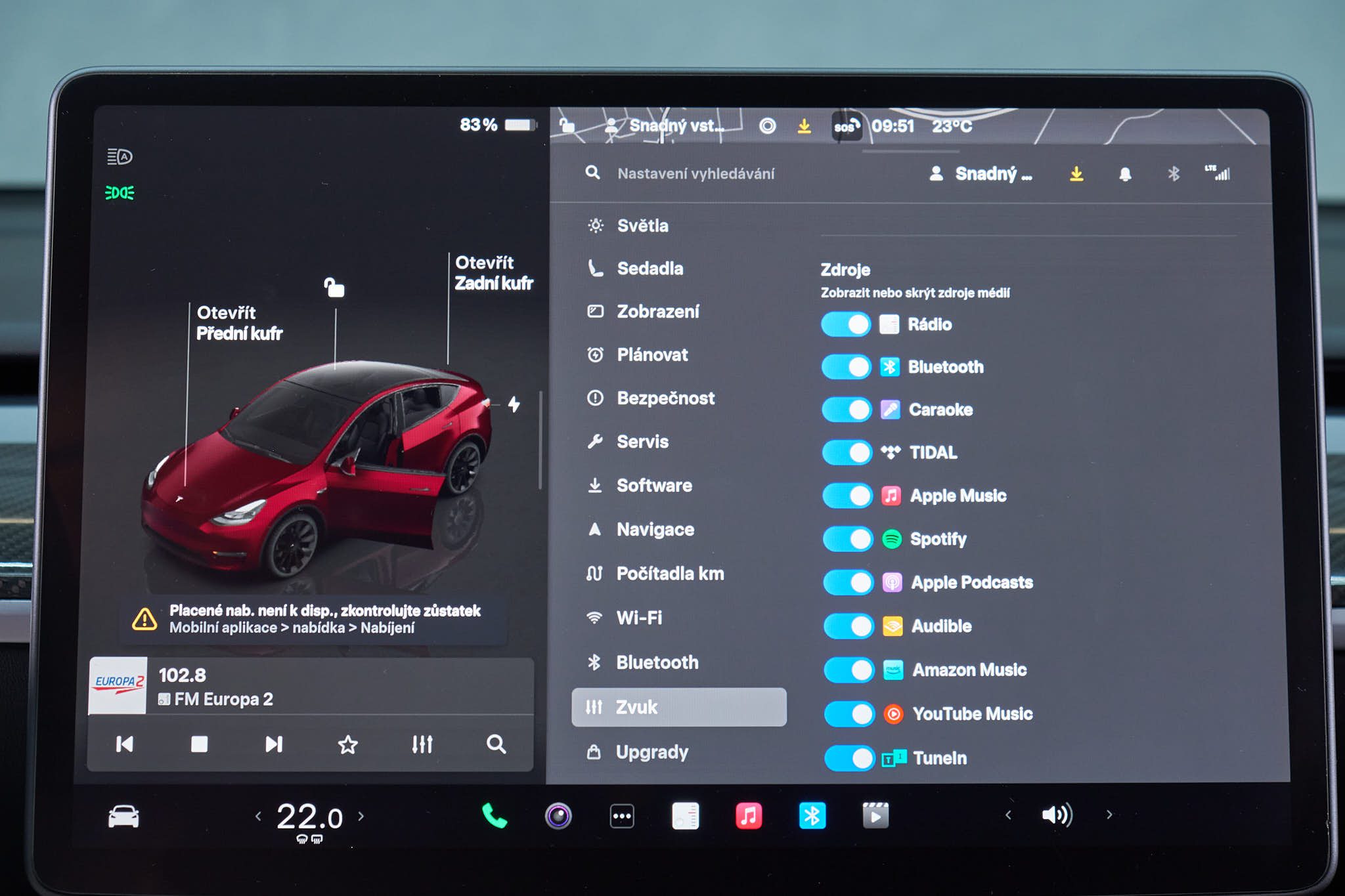This screenshot has height=896, width=1345.
Task: Disable the Spotify media source
Action: (847, 539)
